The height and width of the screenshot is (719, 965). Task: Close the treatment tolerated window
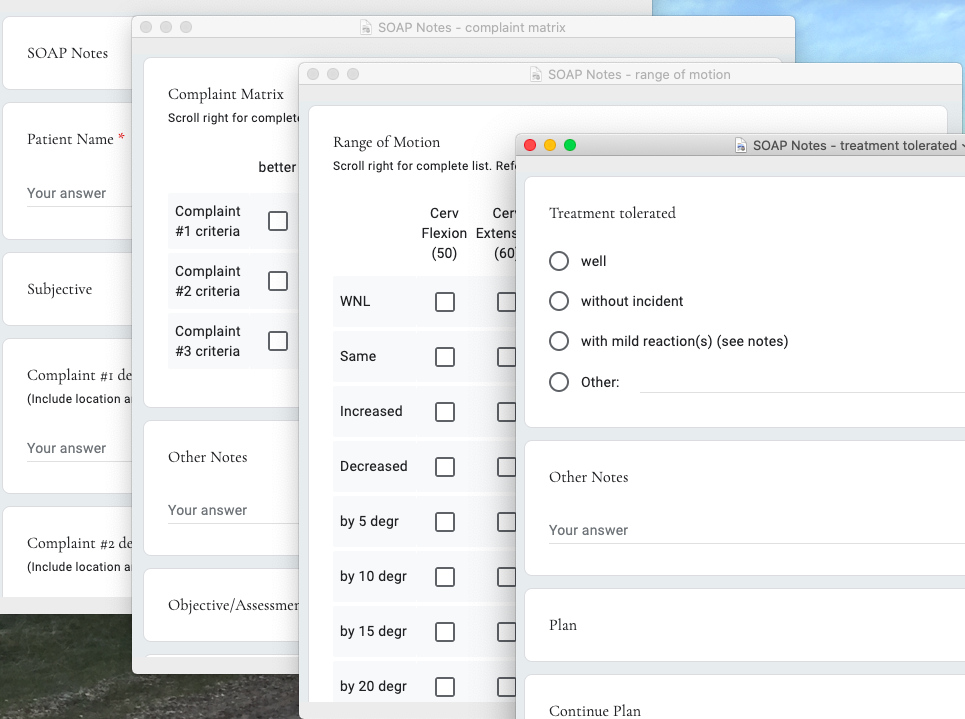point(530,145)
